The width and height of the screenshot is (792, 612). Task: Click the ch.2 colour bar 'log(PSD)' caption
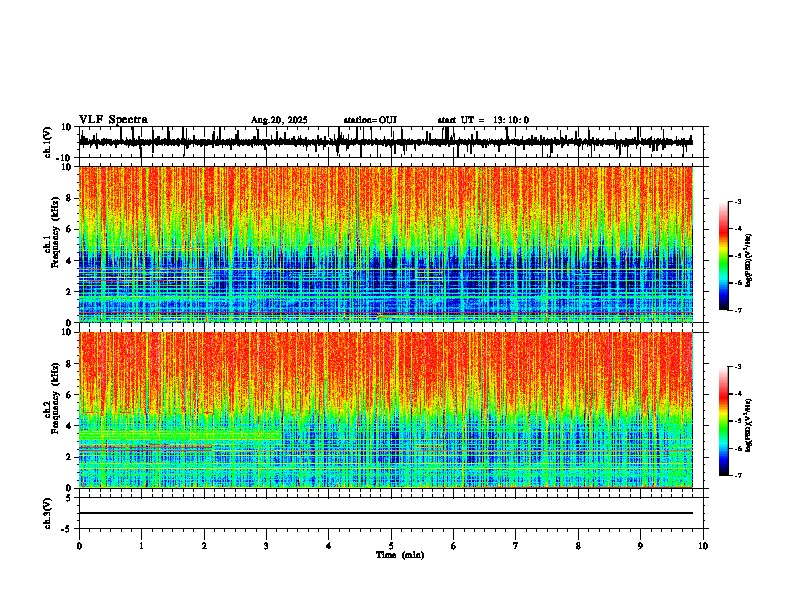point(748,426)
